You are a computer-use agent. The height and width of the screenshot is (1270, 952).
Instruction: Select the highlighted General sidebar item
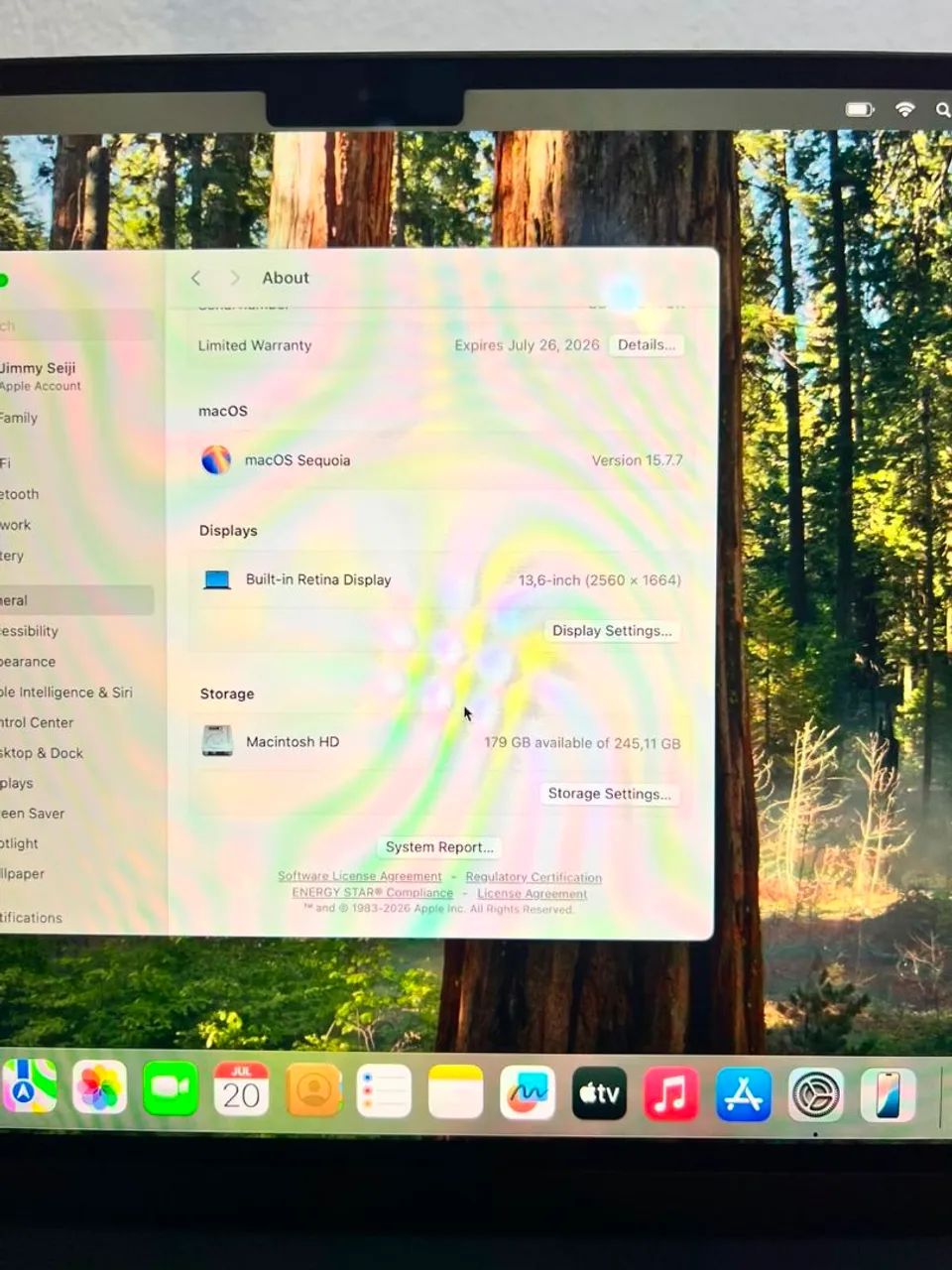click(76, 600)
